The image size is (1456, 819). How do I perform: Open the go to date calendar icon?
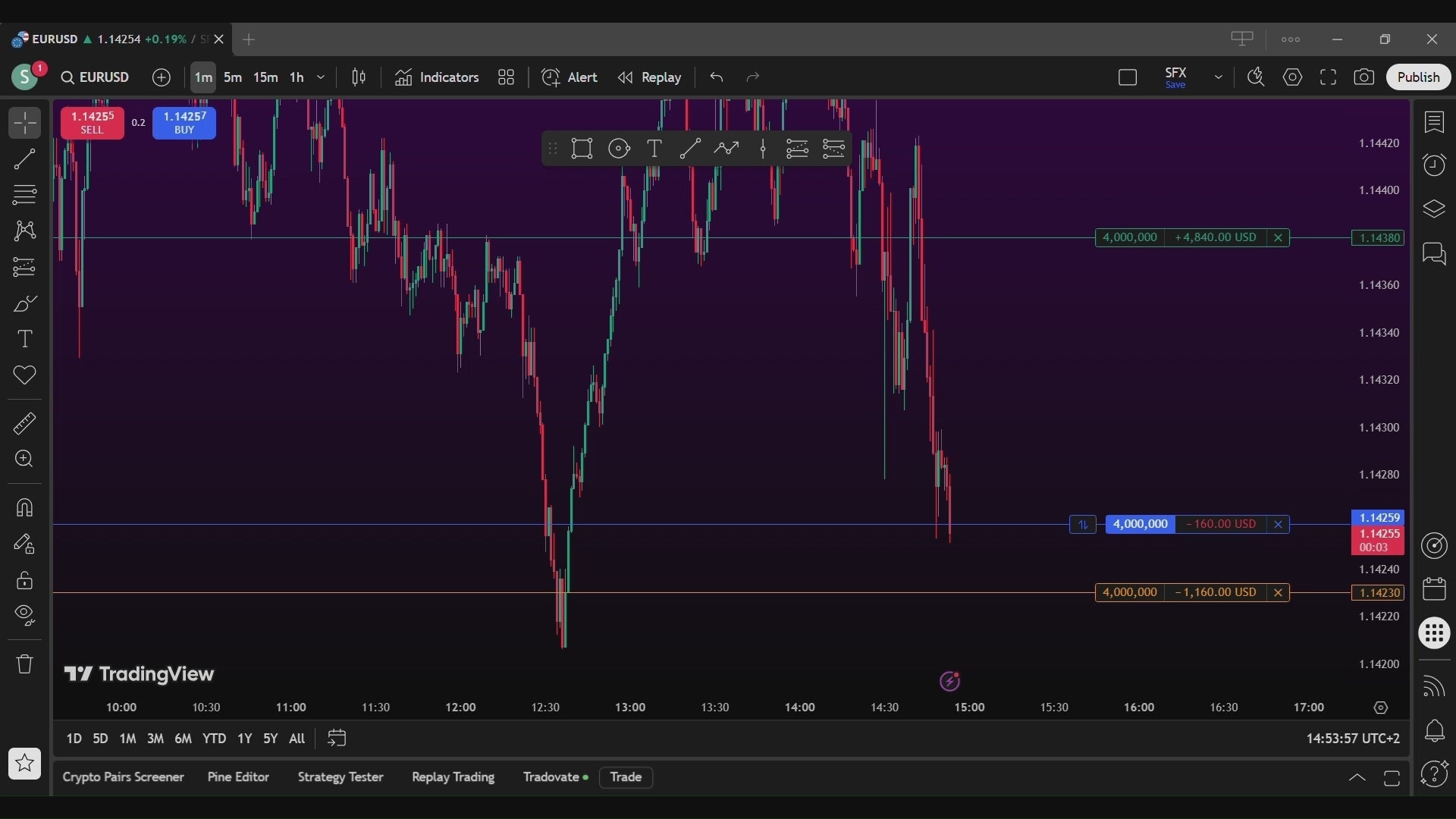click(x=337, y=738)
